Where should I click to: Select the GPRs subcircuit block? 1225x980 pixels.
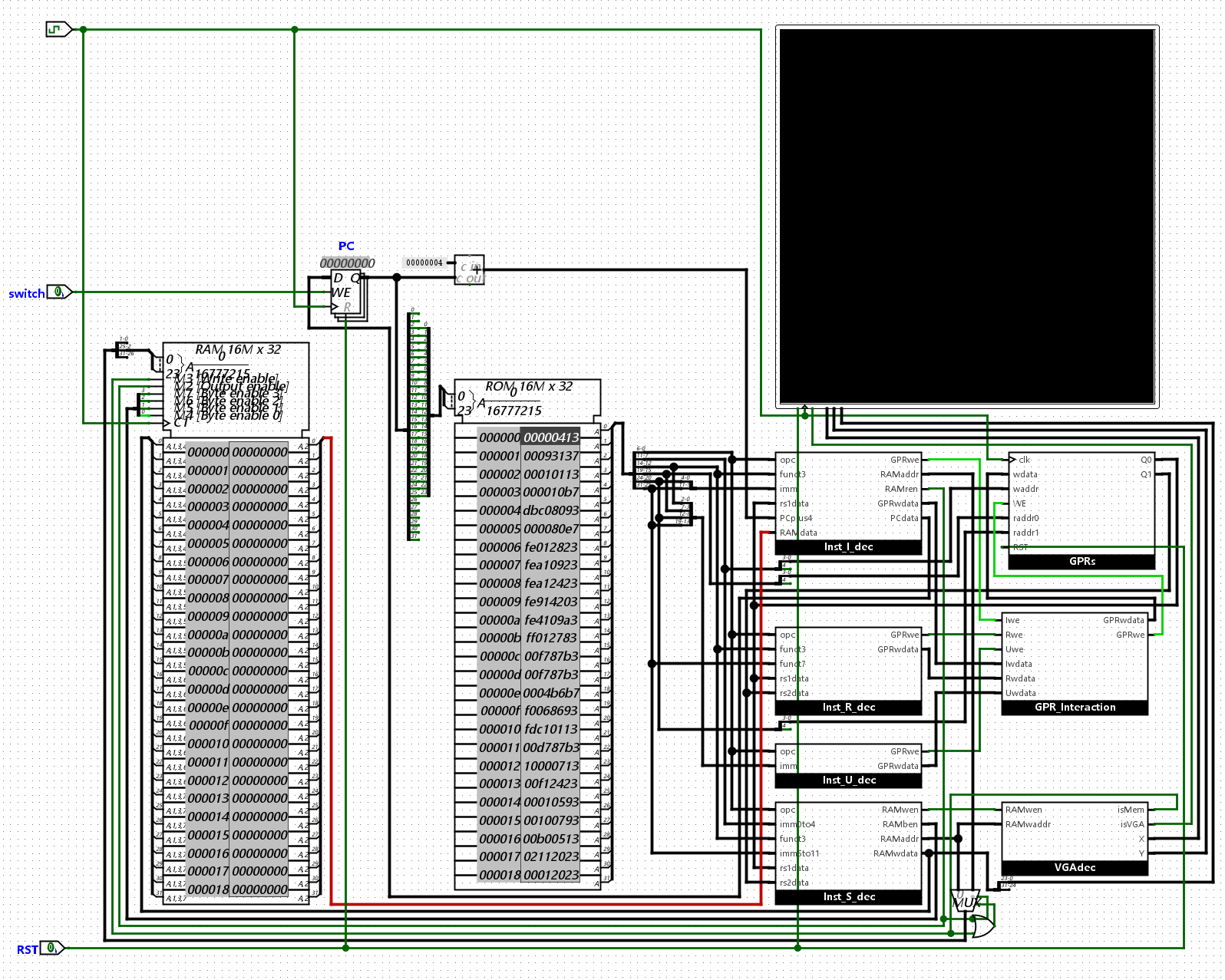[x=1081, y=510]
